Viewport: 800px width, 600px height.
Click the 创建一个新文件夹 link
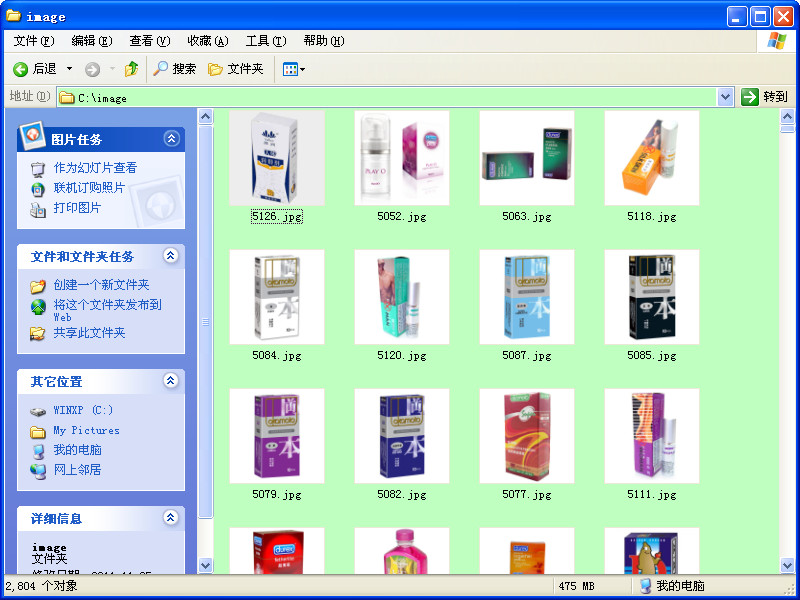[102, 285]
